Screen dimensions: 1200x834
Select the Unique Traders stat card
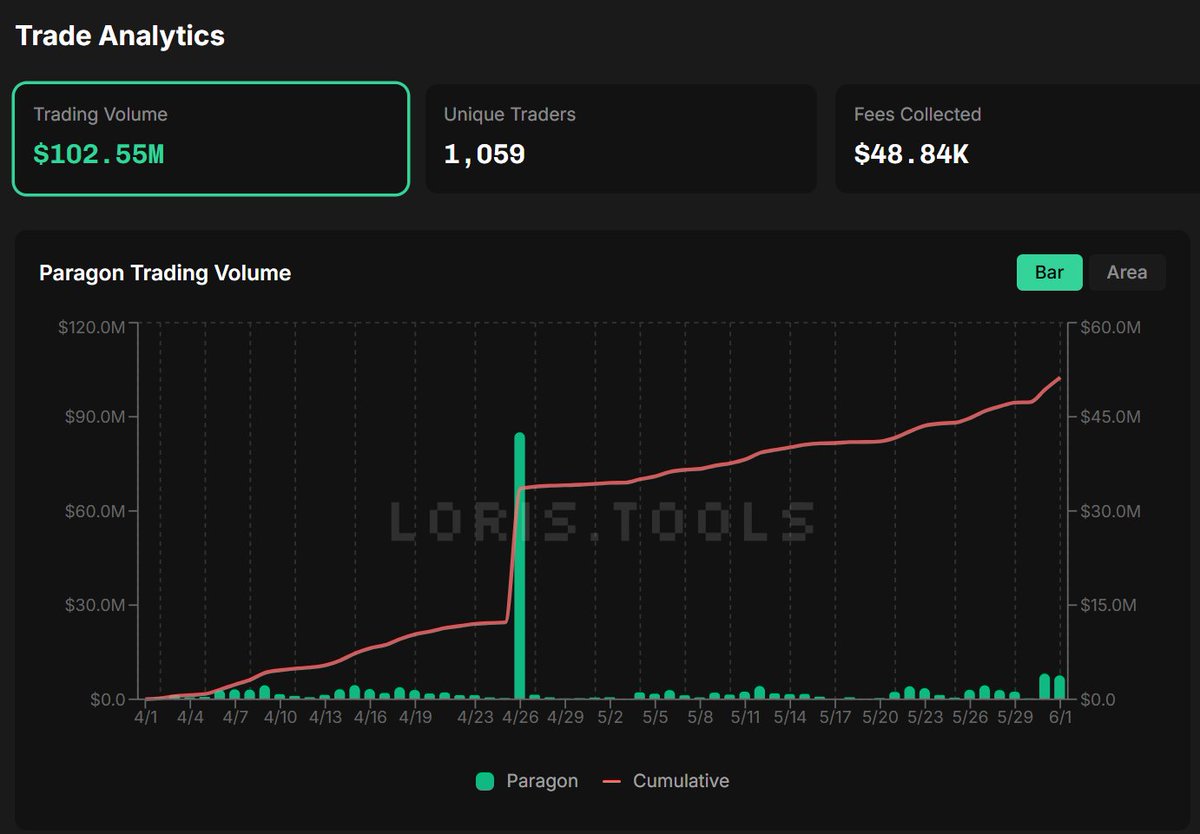point(621,138)
